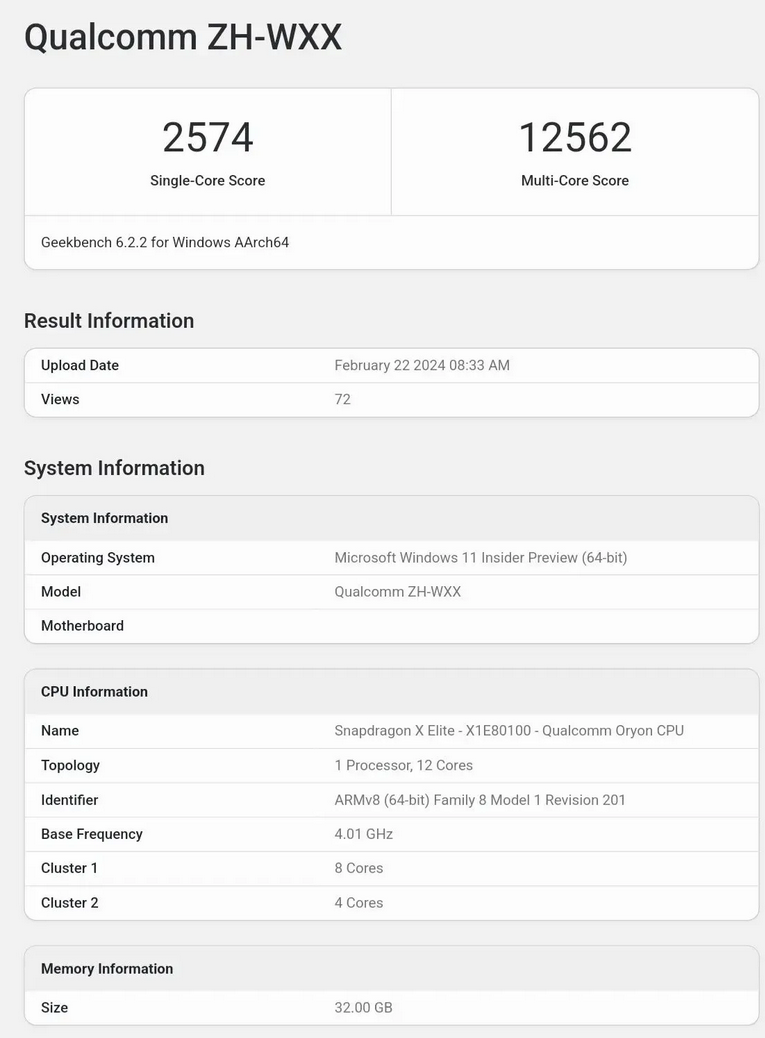Click the Model row label

click(61, 592)
